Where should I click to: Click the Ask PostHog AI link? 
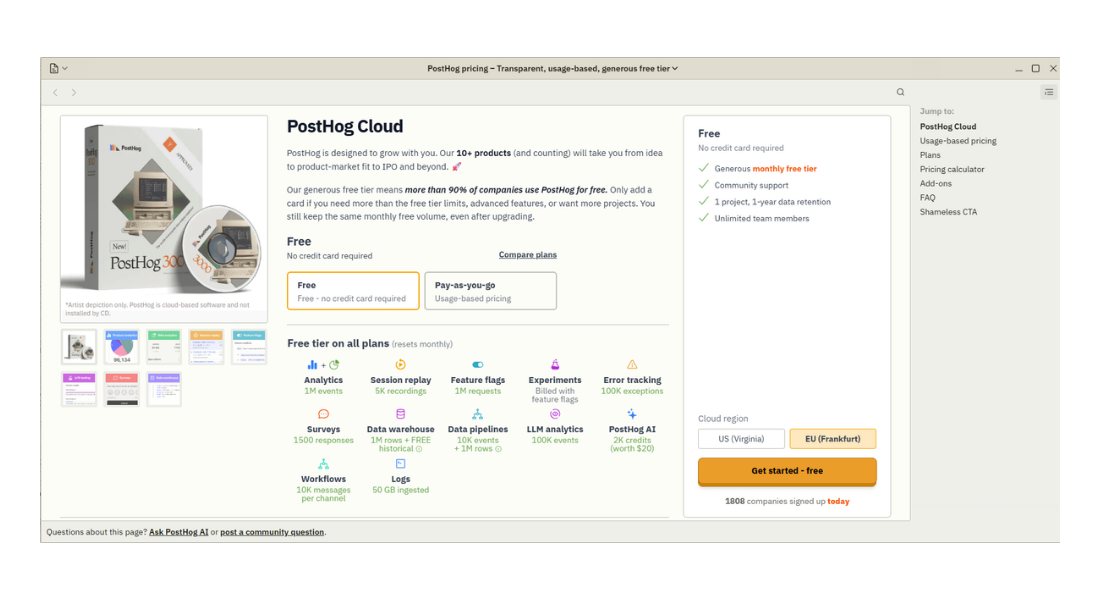tap(178, 532)
